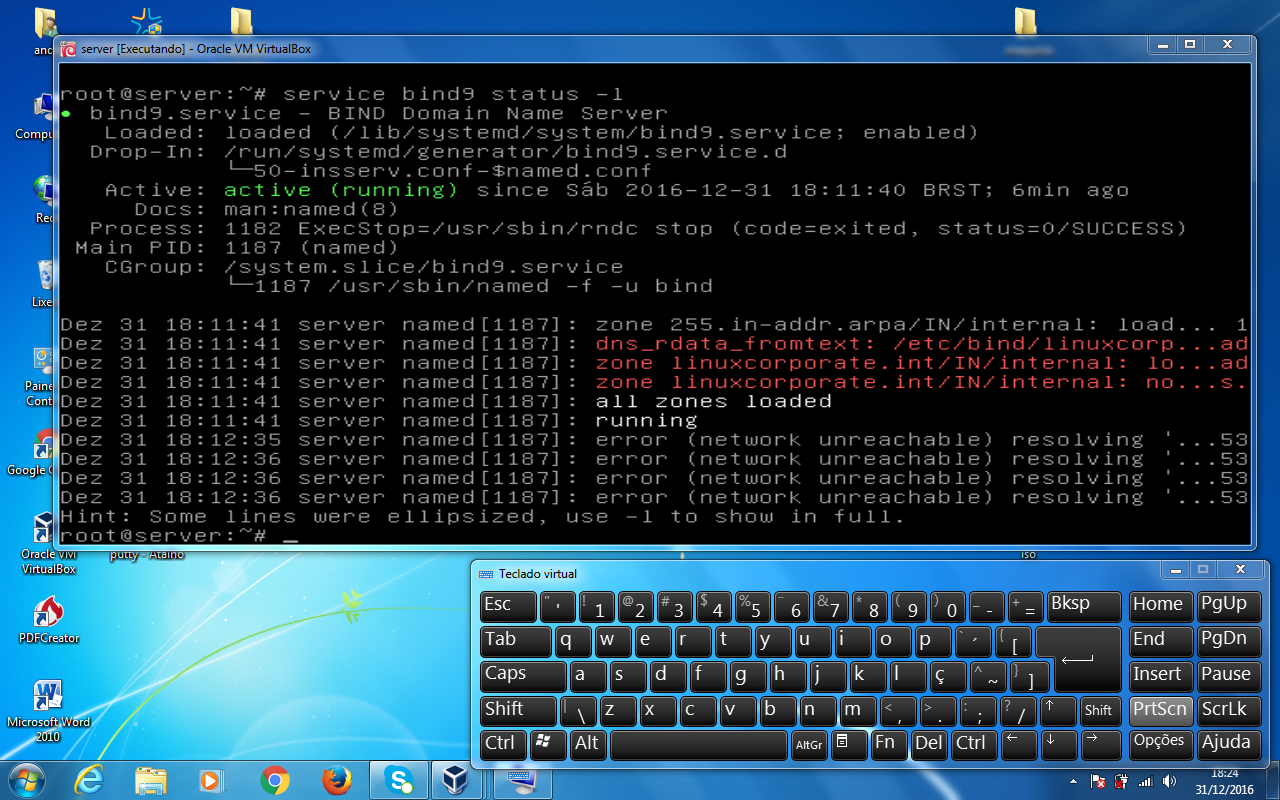
Task: Click the Tab key on virtual keyboard
Action: (x=514, y=641)
